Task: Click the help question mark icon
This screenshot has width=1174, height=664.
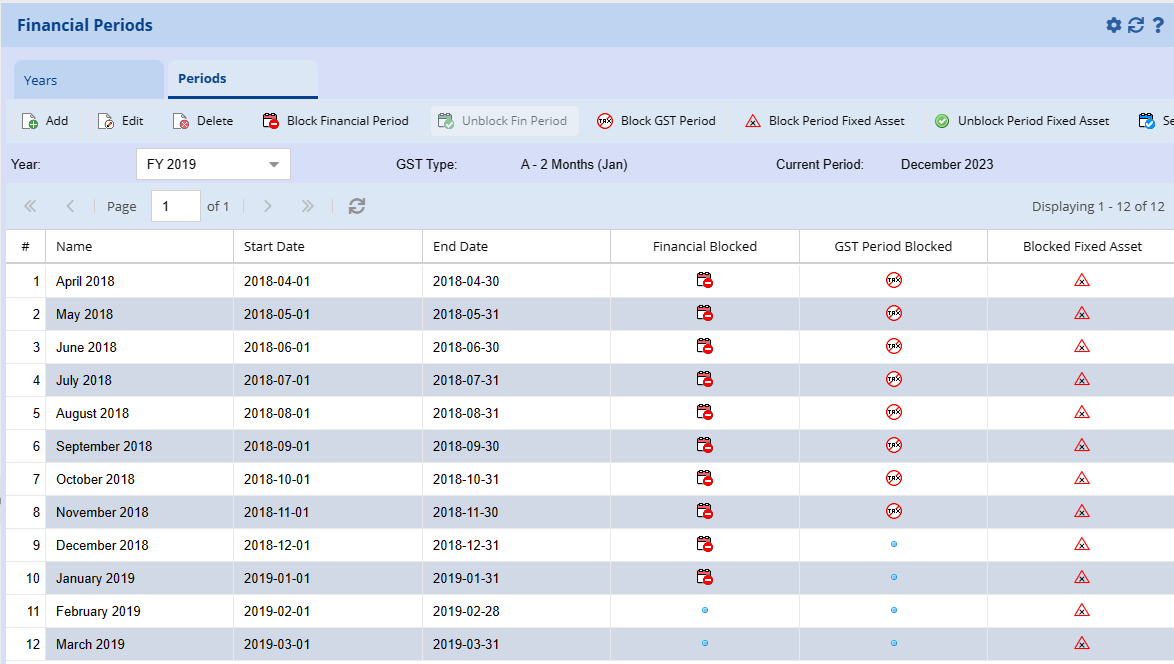Action: coord(1158,25)
